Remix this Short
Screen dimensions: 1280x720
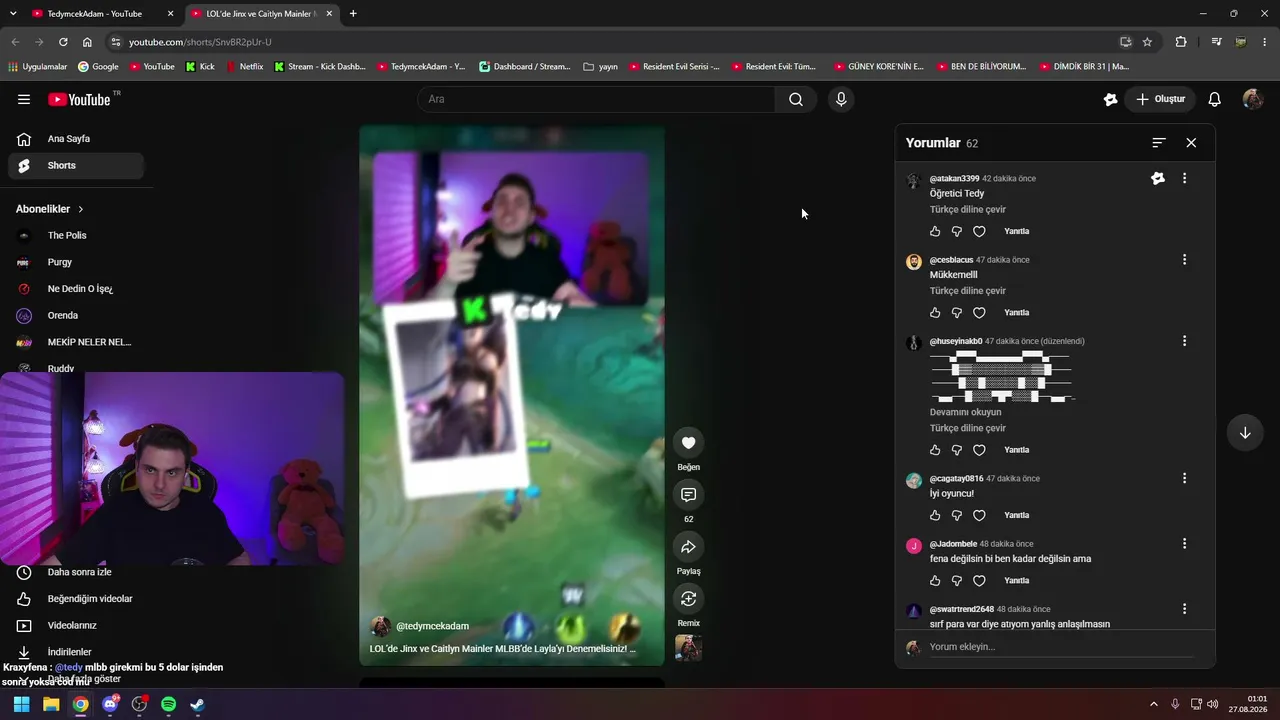688,599
